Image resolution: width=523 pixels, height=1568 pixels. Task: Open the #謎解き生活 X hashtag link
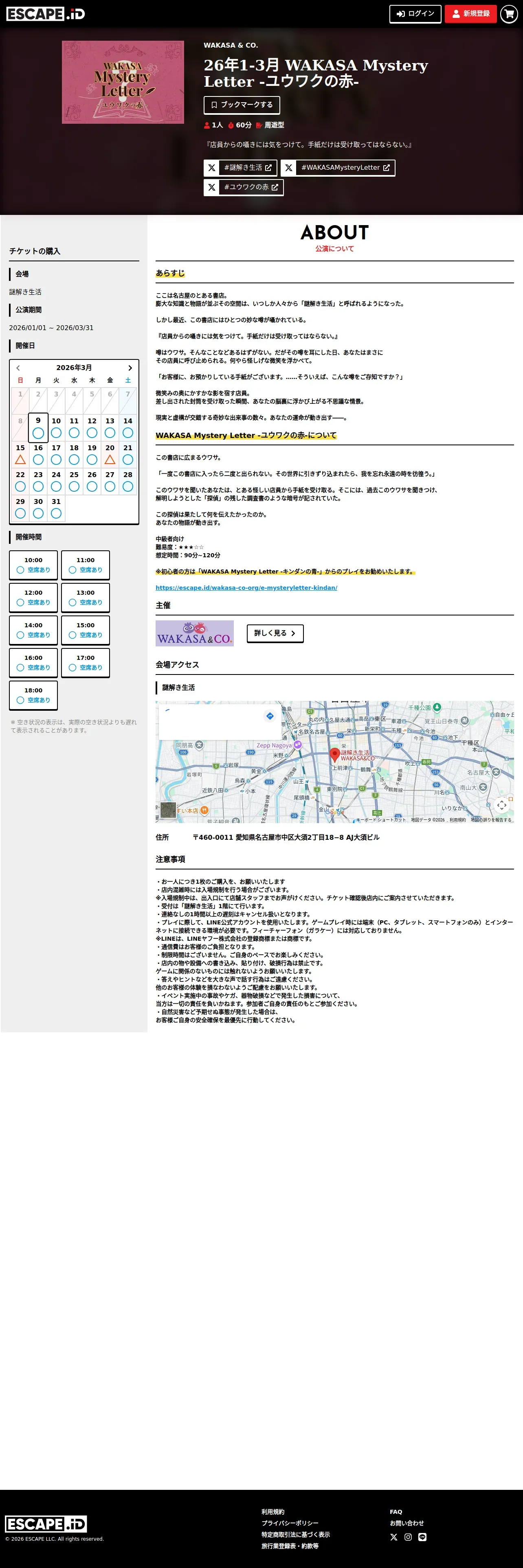240,168
